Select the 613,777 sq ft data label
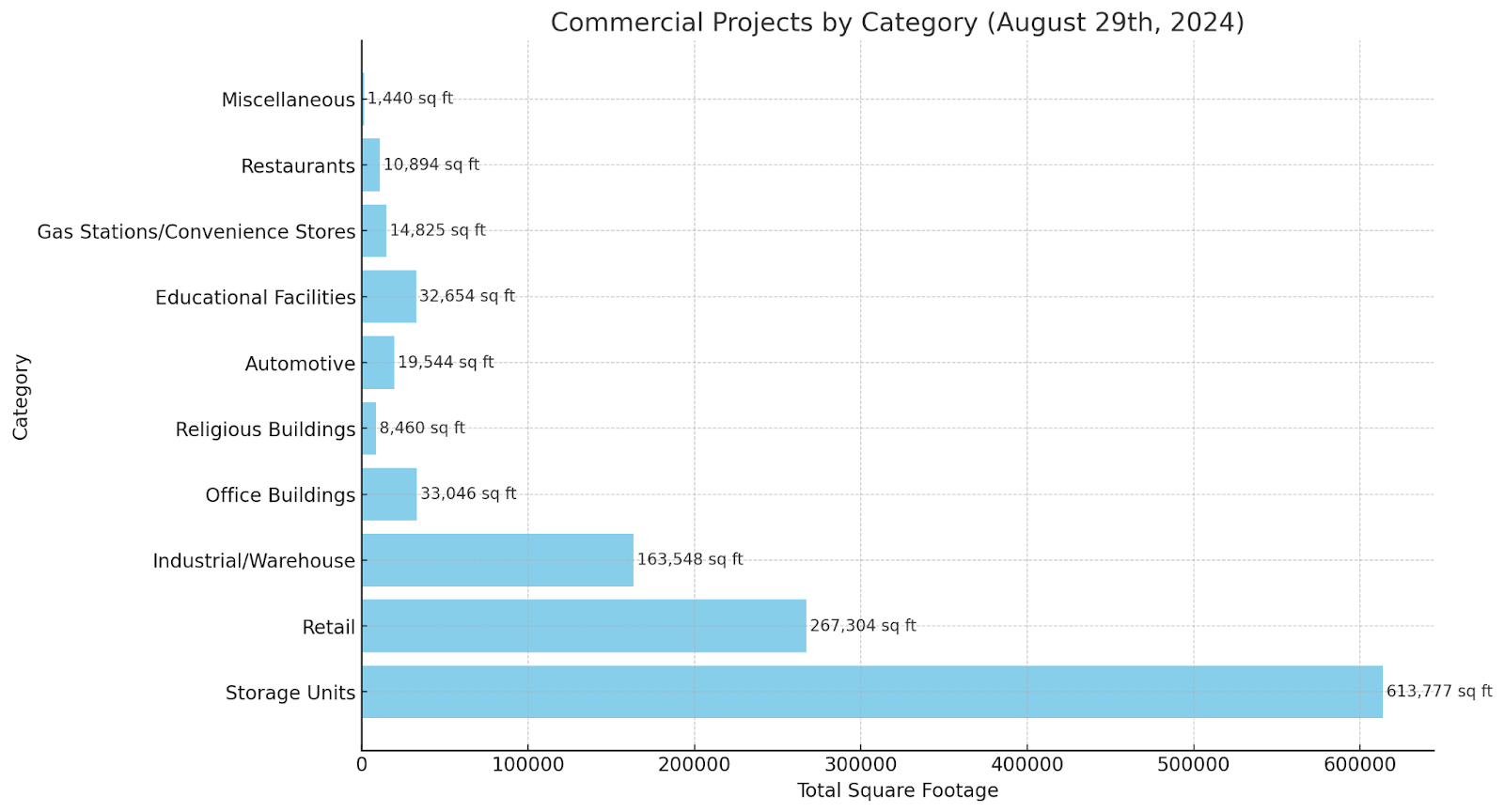The height and width of the screenshot is (812, 1504). (1438, 692)
